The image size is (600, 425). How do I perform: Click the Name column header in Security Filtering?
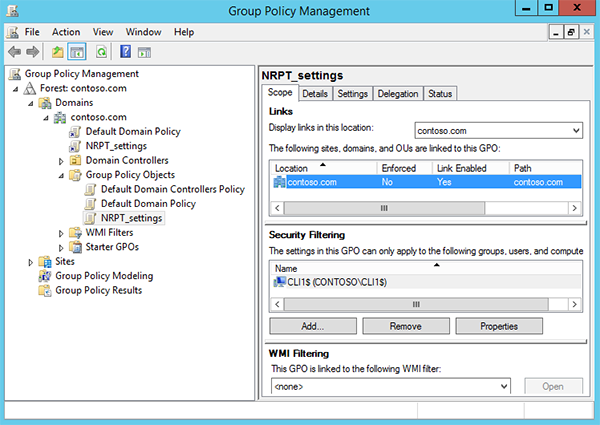[426, 268]
